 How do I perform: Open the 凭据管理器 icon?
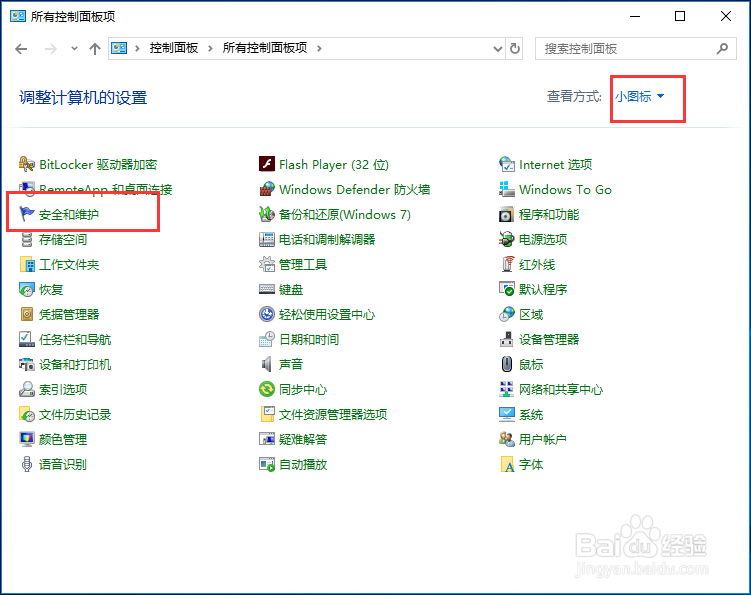pyautogui.click(x=26, y=314)
